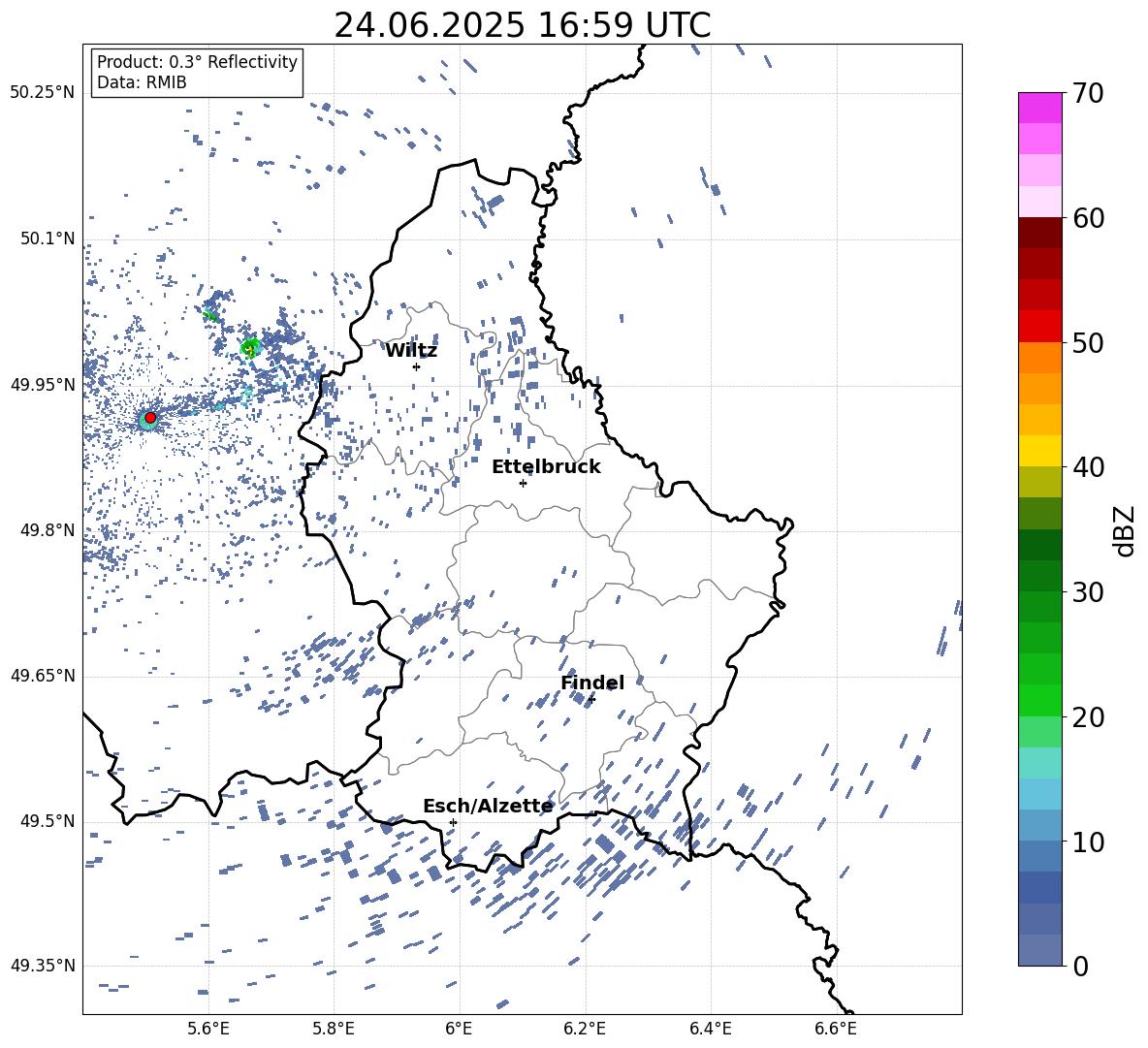Screen dimensions: 1148x1048
Task: Click the 30 value on the colorbar
Action: [1088, 592]
